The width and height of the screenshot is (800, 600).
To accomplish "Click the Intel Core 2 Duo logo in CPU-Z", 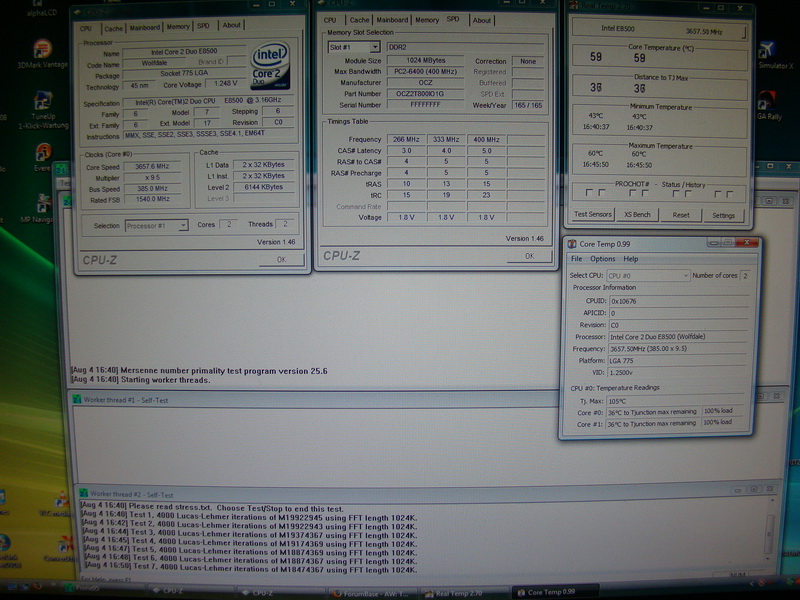I will click(270, 65).
